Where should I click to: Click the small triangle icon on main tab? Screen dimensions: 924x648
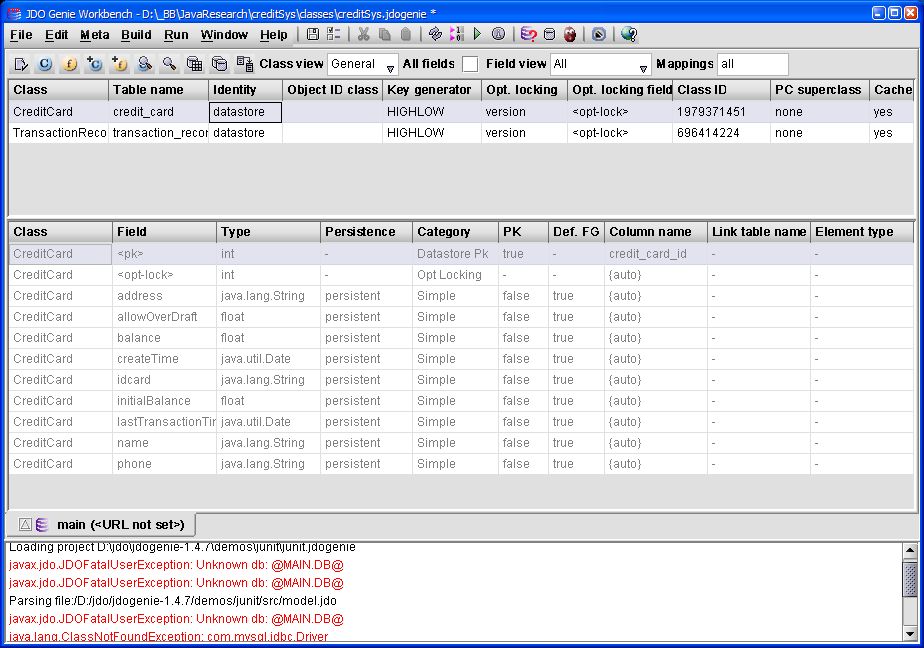tap(25, 524)
